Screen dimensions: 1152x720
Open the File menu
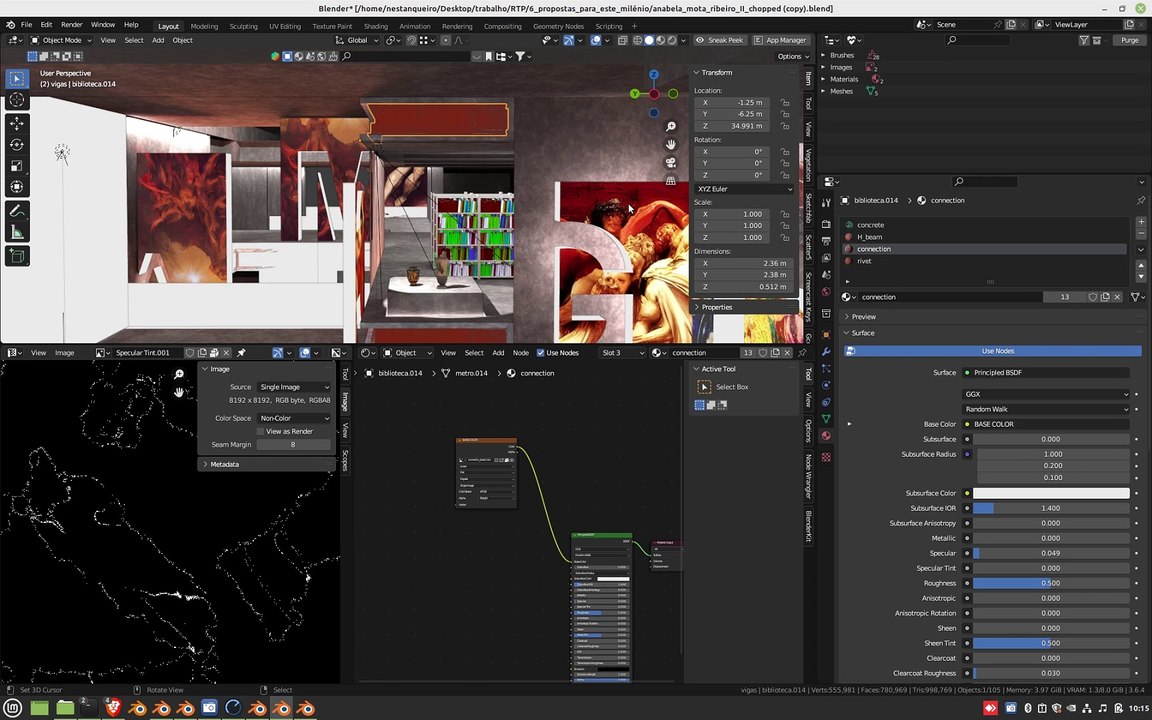point(26,24)
